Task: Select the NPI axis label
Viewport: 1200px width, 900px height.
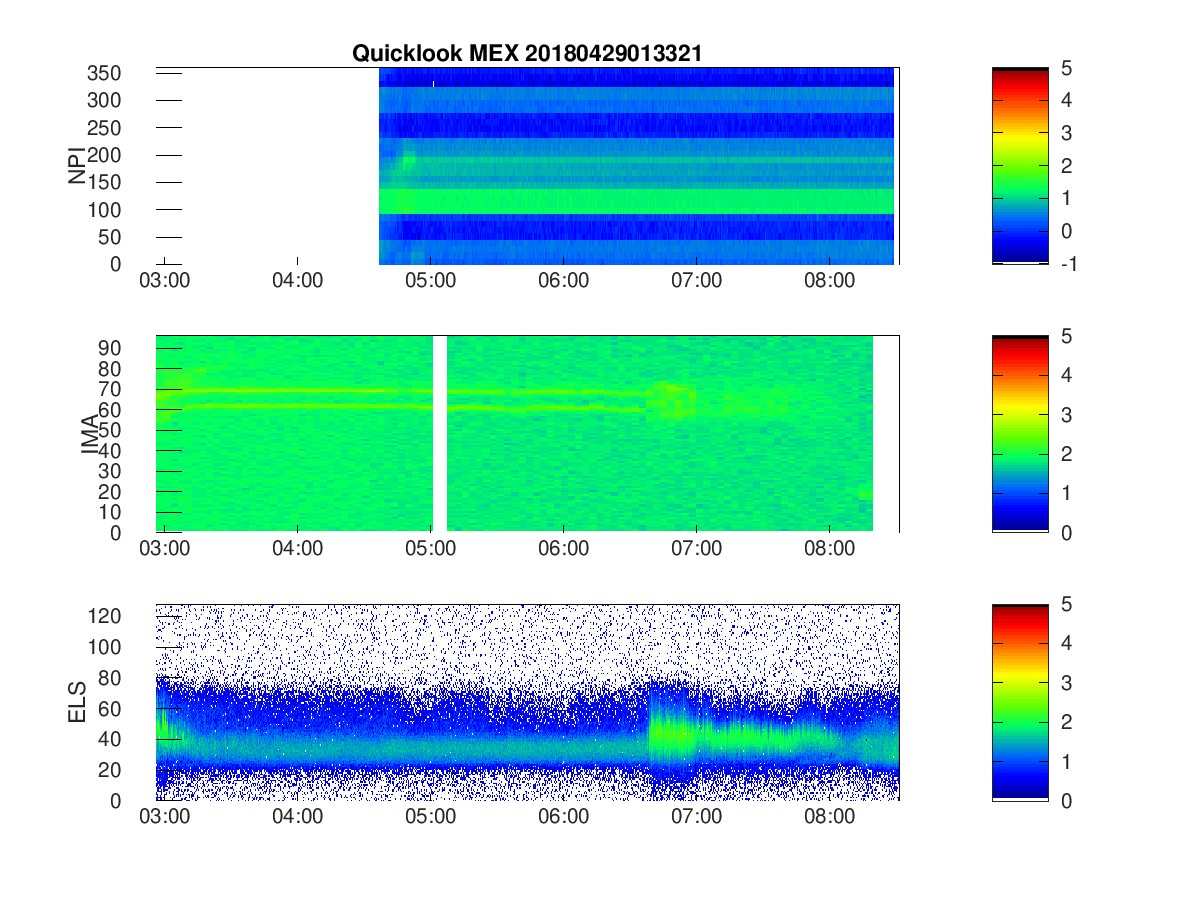Action: 76,166
